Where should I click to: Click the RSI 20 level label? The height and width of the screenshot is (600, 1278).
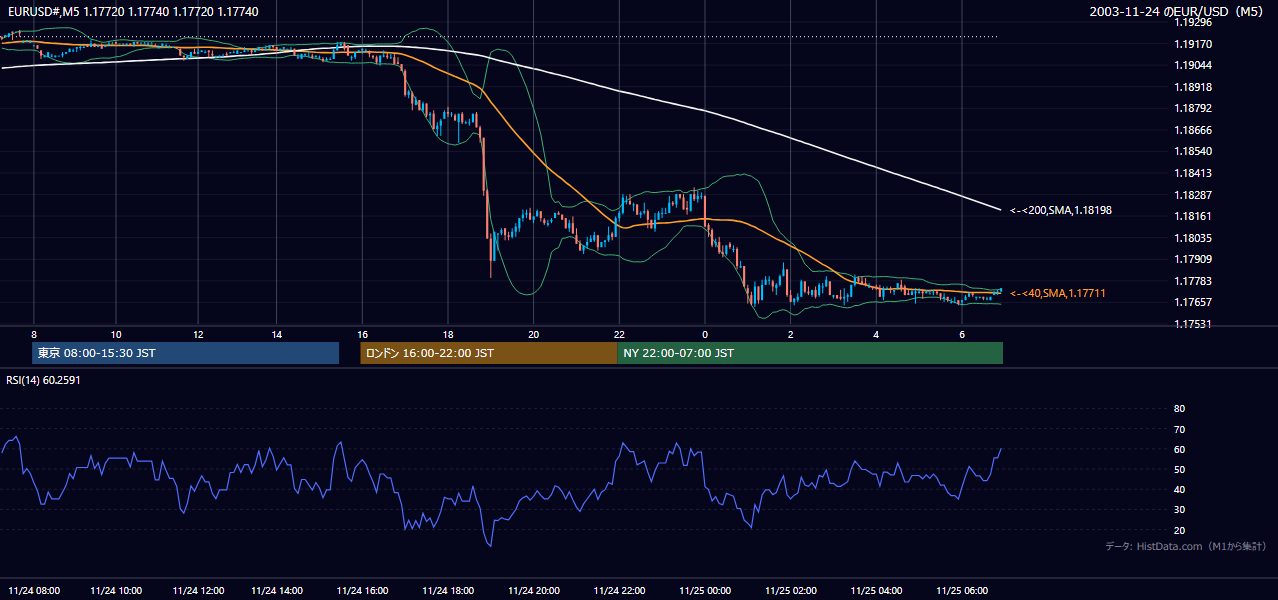(x=1179, y=530)
